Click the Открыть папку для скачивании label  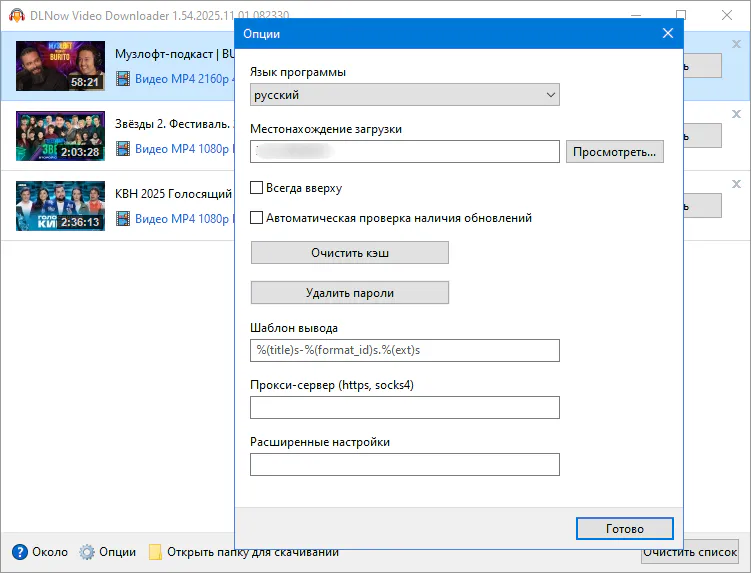pos(253,552)
